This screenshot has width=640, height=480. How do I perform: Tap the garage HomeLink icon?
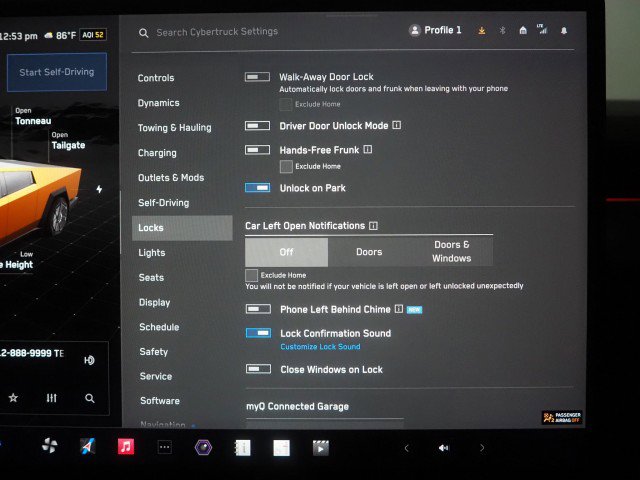point(523,30)
